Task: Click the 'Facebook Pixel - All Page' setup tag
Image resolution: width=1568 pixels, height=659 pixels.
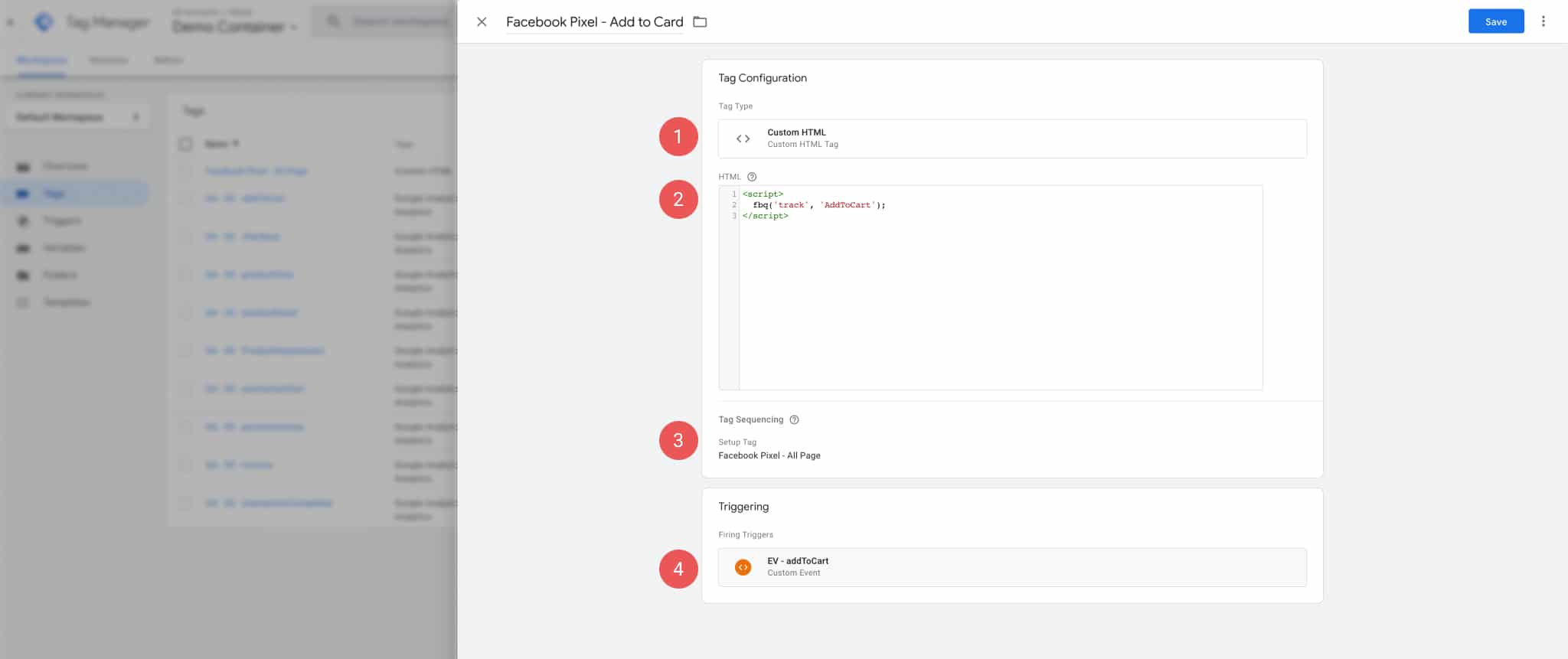Action: (x=769, y=455)
